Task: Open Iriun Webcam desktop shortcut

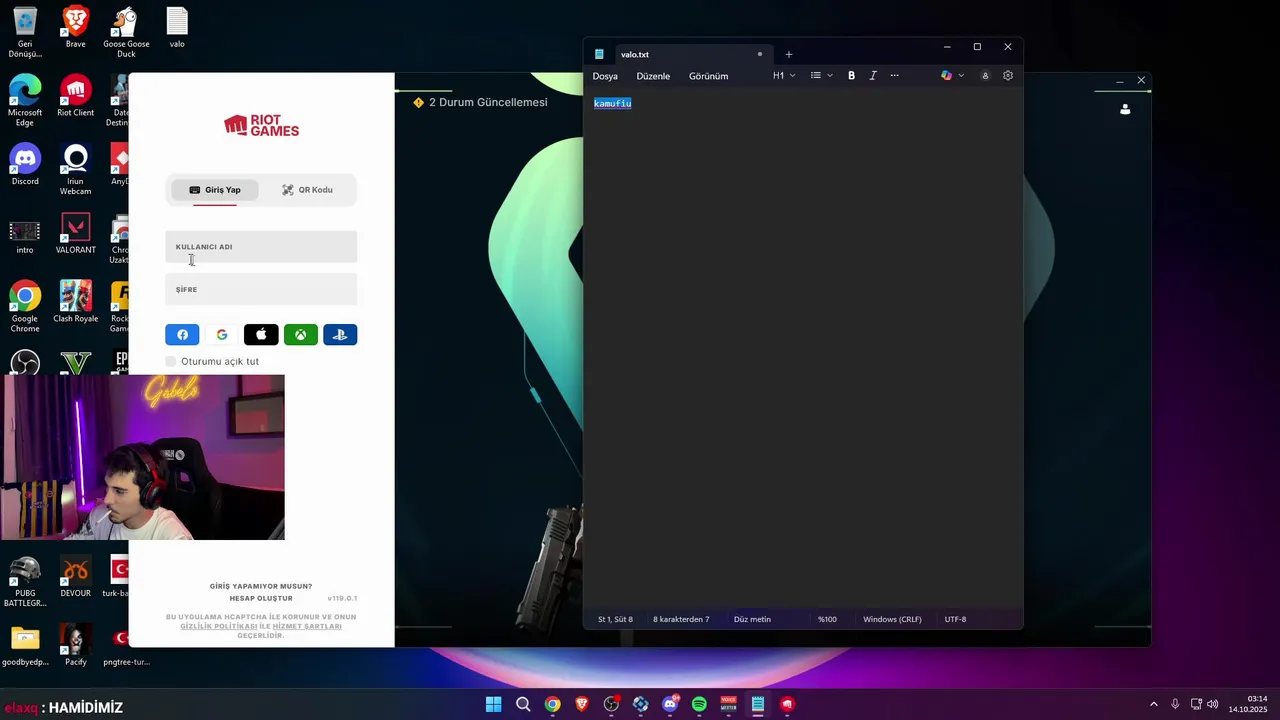Action: (76, 170)
